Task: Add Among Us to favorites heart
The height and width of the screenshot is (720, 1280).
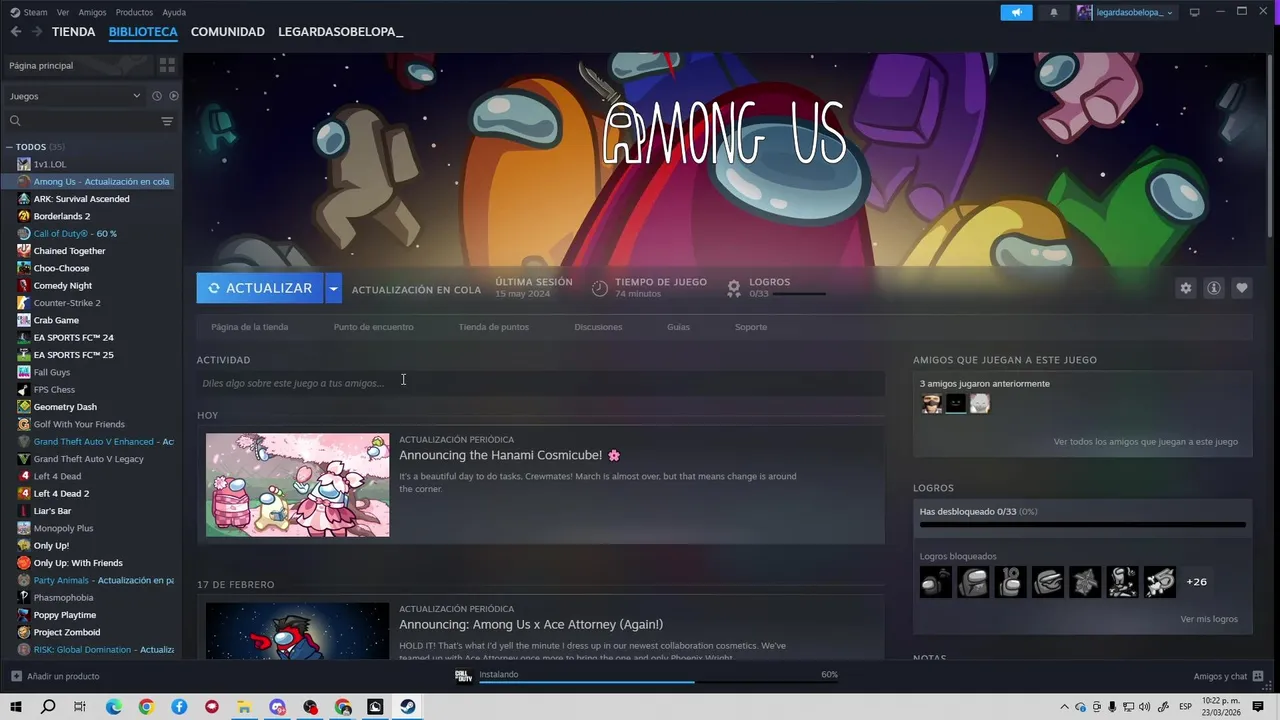Action: coord(1242,288)
